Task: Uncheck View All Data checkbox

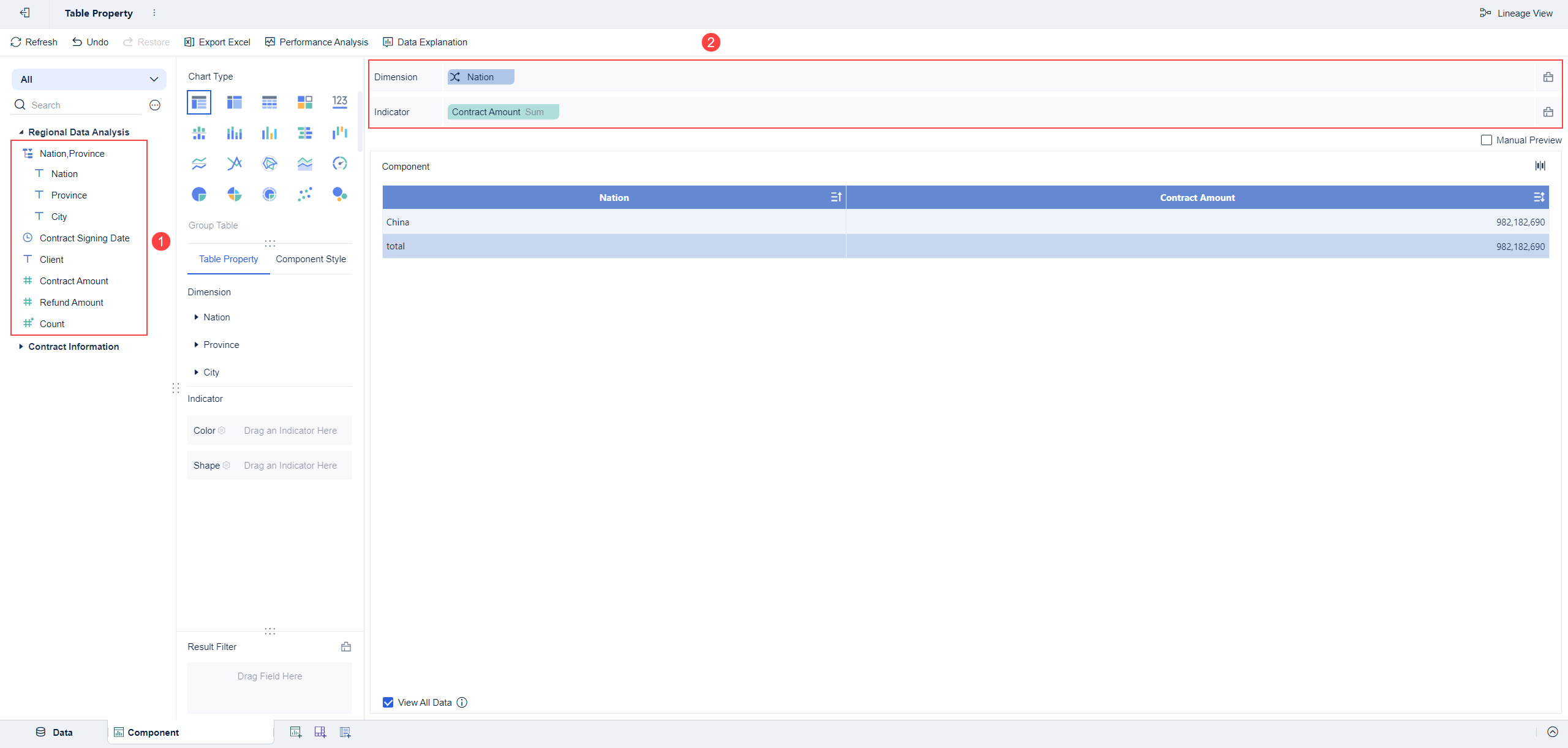Action: [x=388, y=703]
